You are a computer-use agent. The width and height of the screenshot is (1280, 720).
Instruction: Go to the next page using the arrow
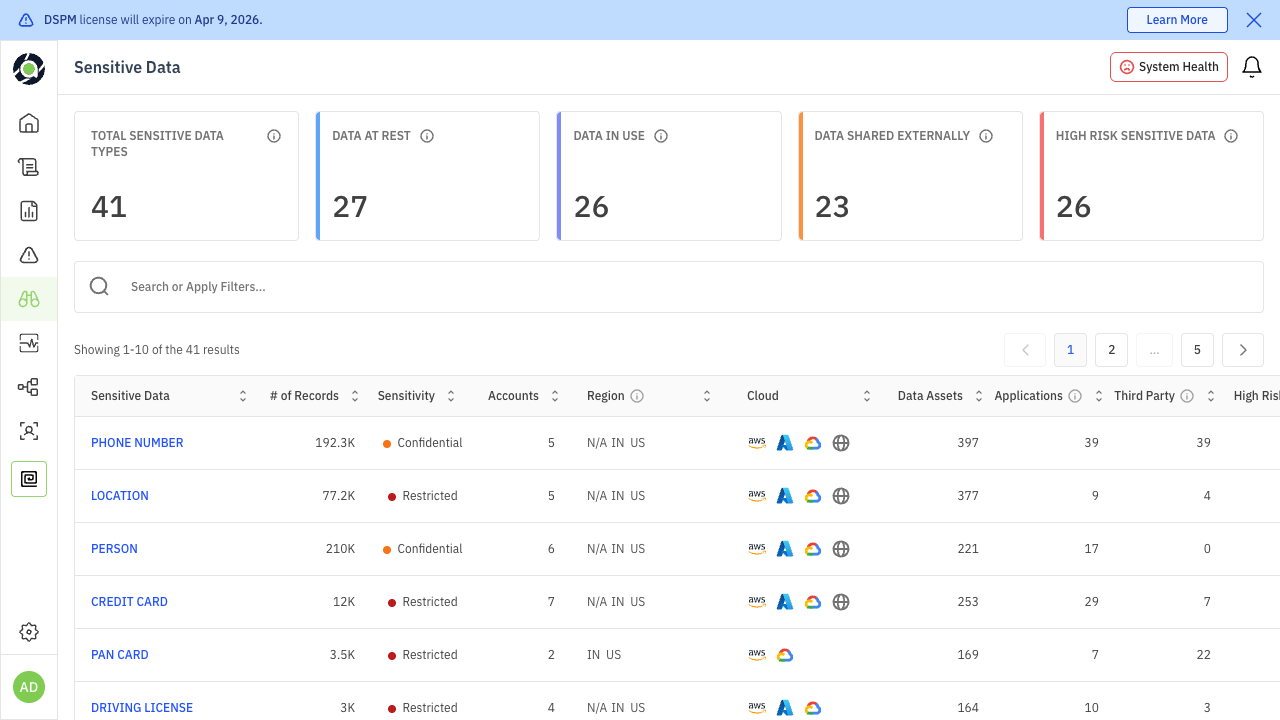pos(1243,350)
